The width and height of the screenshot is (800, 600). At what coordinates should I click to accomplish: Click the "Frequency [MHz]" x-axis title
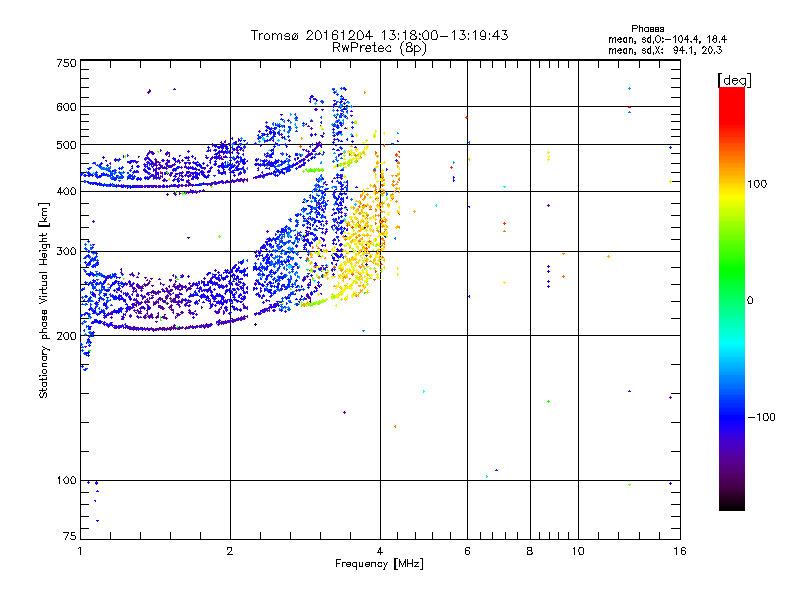pos(379,564)
